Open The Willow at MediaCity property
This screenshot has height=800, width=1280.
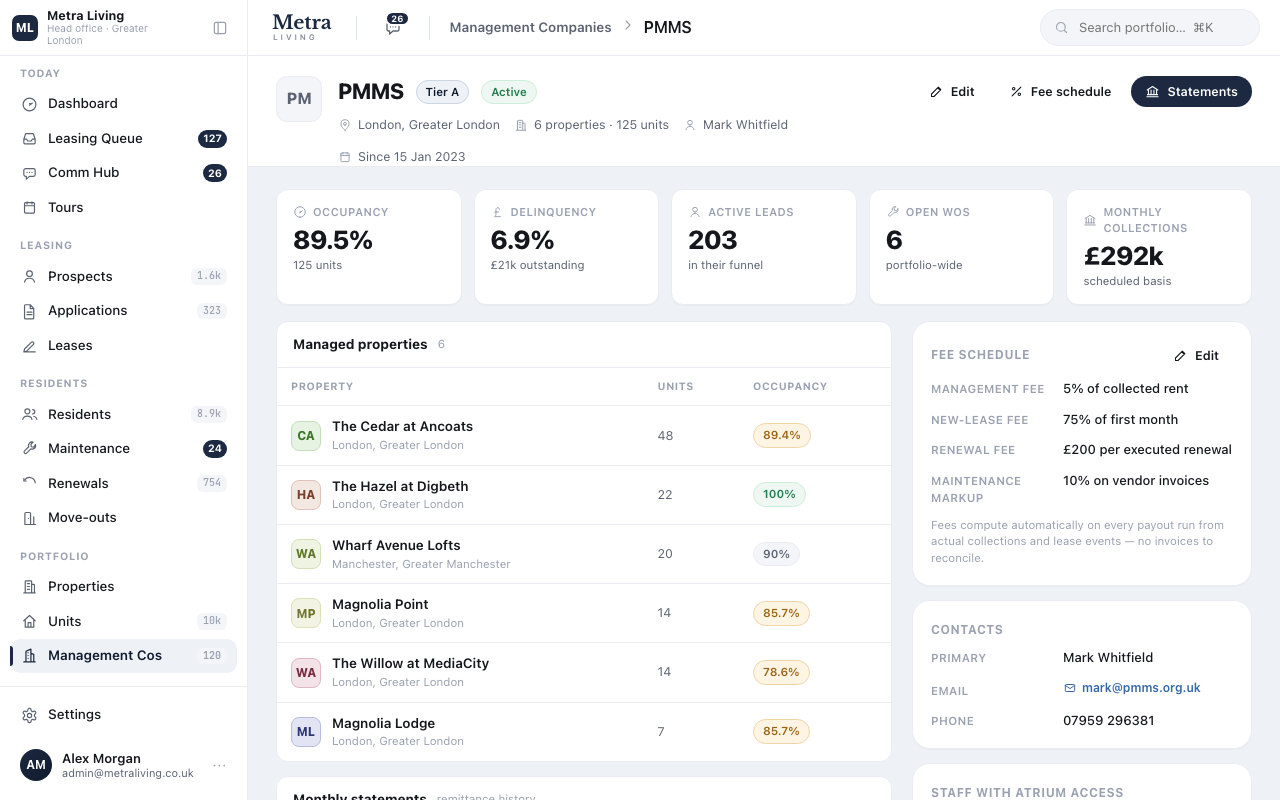click(x=584, y=672)
